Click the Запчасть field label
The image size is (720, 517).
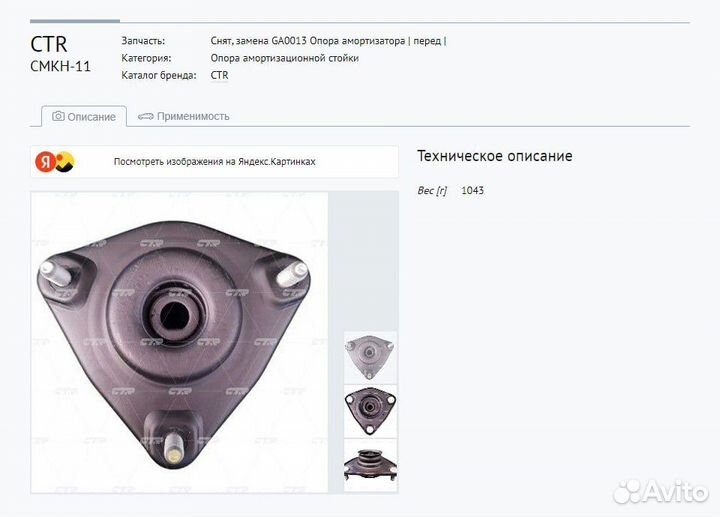point(143,41)
